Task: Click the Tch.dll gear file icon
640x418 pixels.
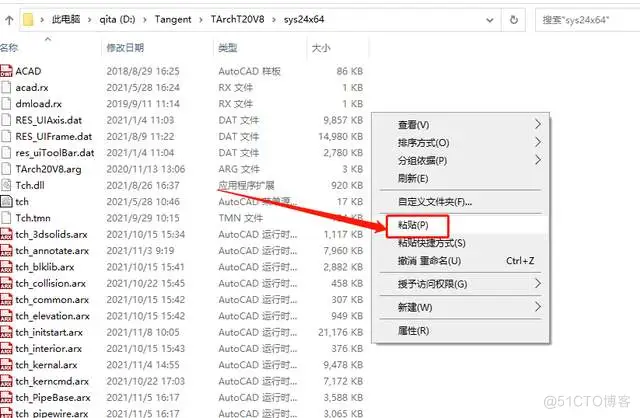Action: tap(6, 185)
